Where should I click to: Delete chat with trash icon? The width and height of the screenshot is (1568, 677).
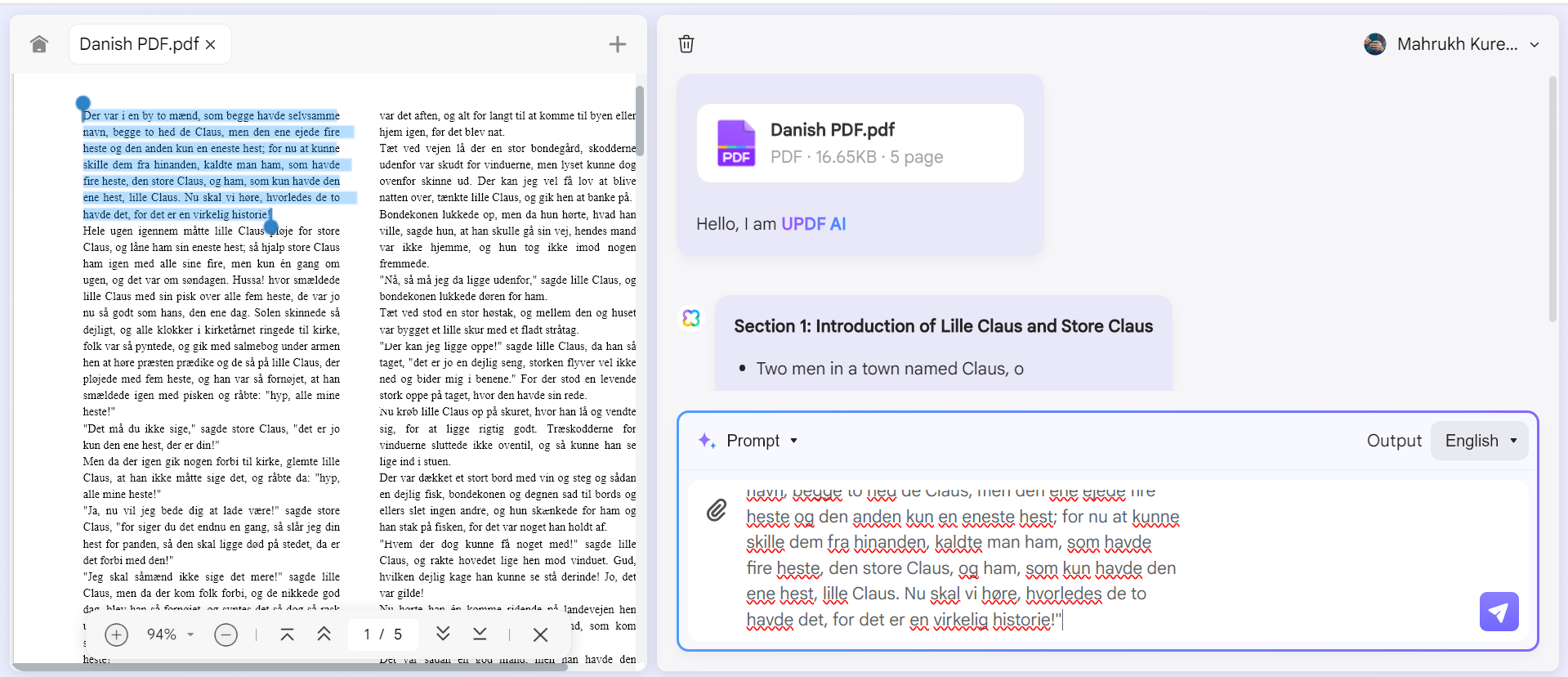[x=686, y=44]
